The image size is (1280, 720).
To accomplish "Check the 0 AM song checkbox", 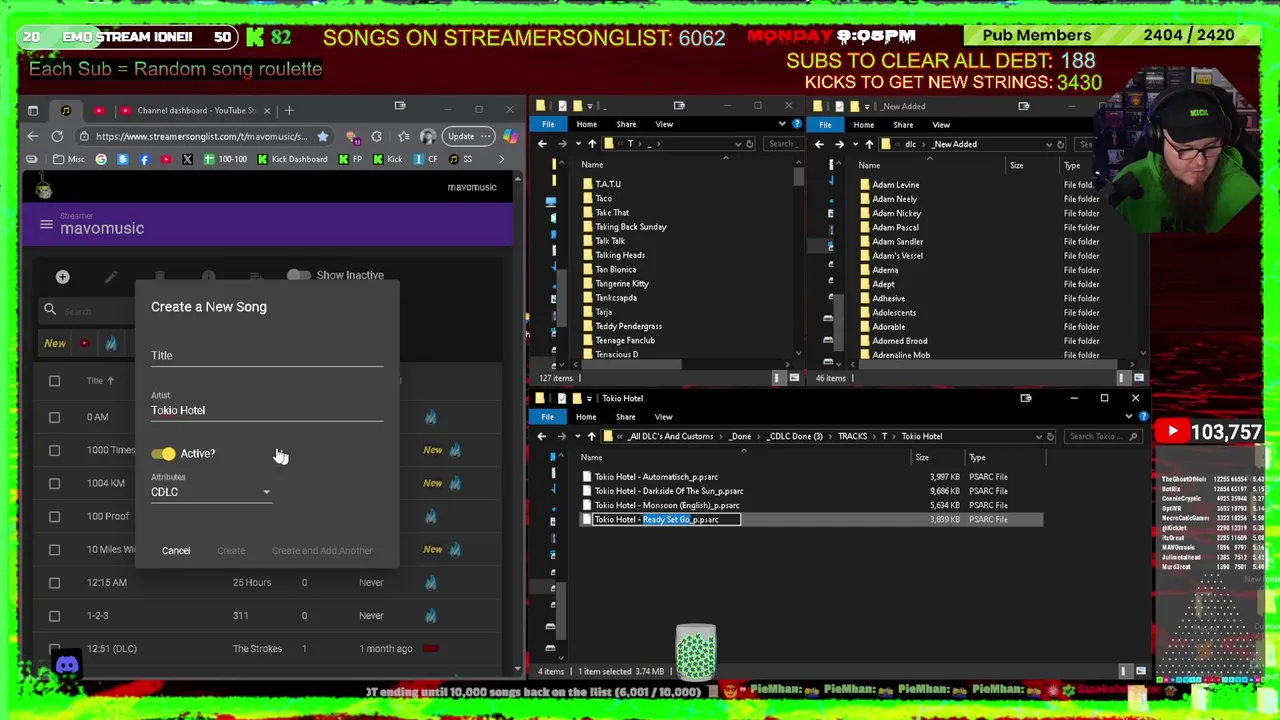I will click(54, 417).
